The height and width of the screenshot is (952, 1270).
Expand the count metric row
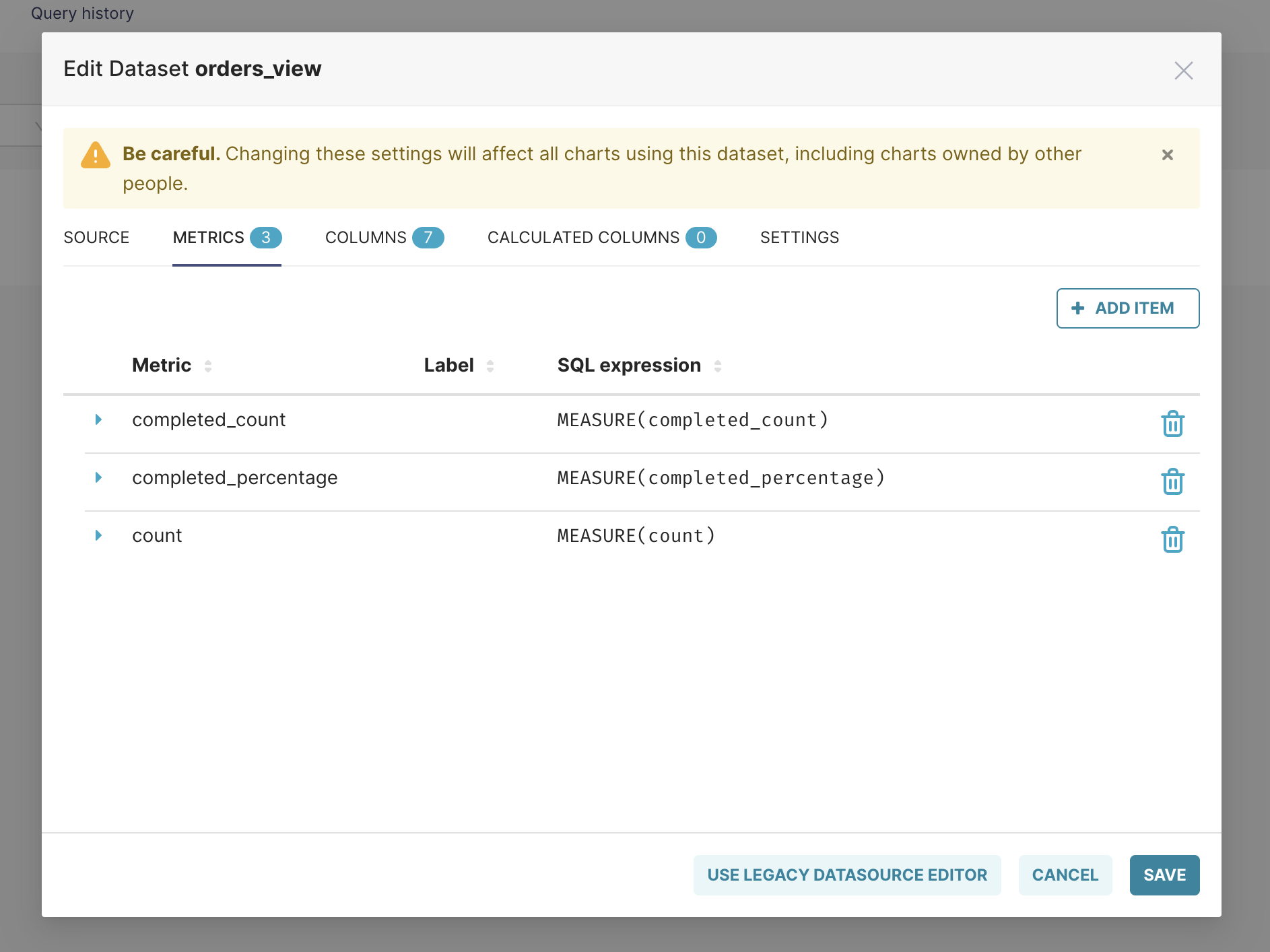click(x=98, y=535)
